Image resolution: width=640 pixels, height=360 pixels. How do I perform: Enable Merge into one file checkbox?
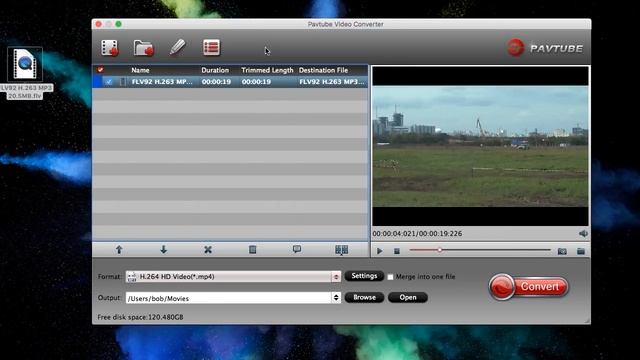[x=390, y=277]
